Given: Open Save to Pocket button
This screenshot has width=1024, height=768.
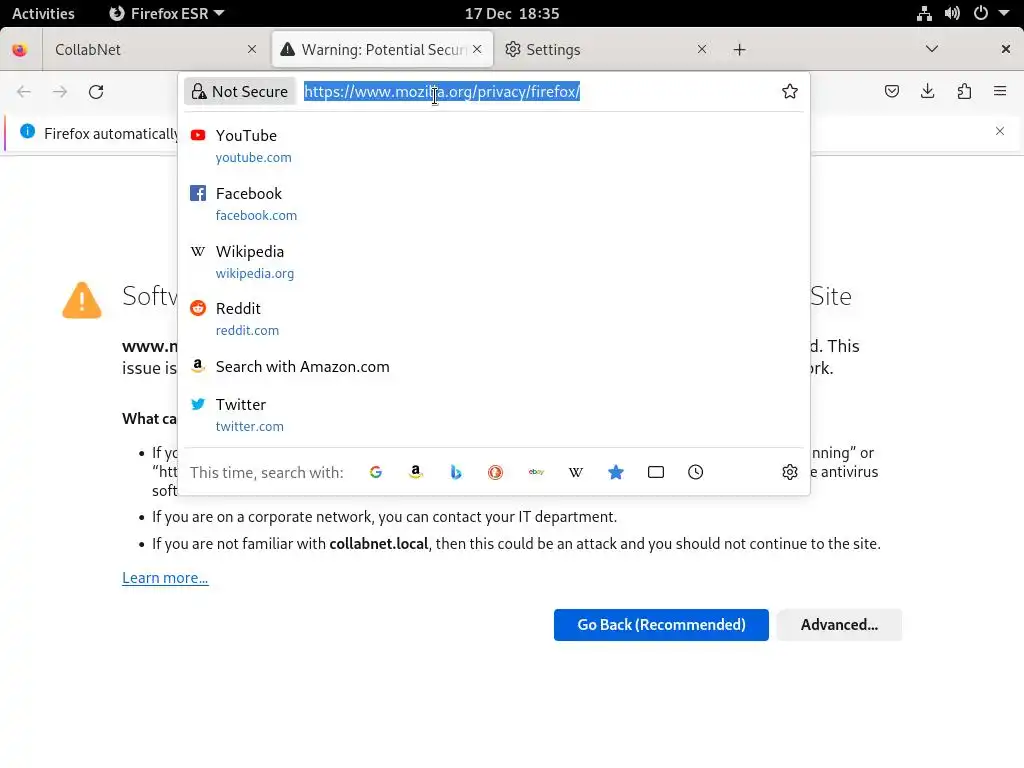Looking at the screenshot, I should tap(891, 91).
